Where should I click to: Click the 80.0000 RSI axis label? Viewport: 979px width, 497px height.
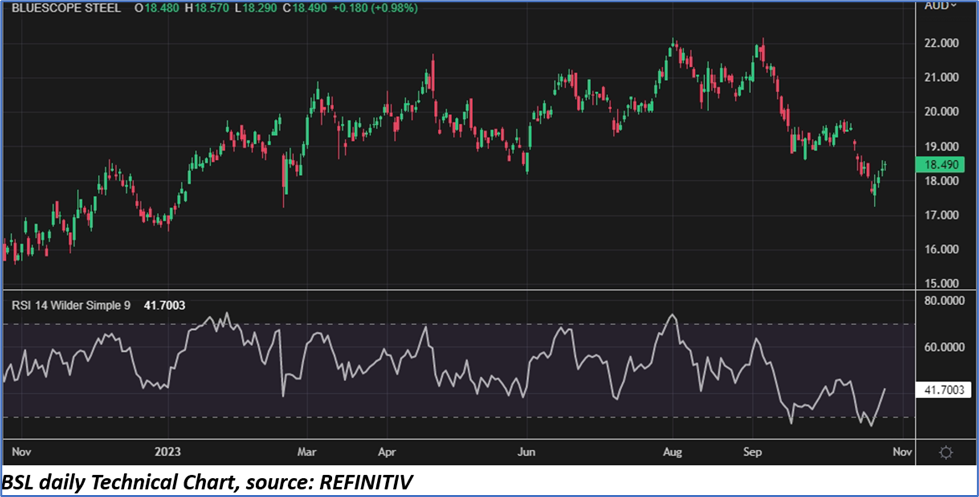click(x=944, y=300)
